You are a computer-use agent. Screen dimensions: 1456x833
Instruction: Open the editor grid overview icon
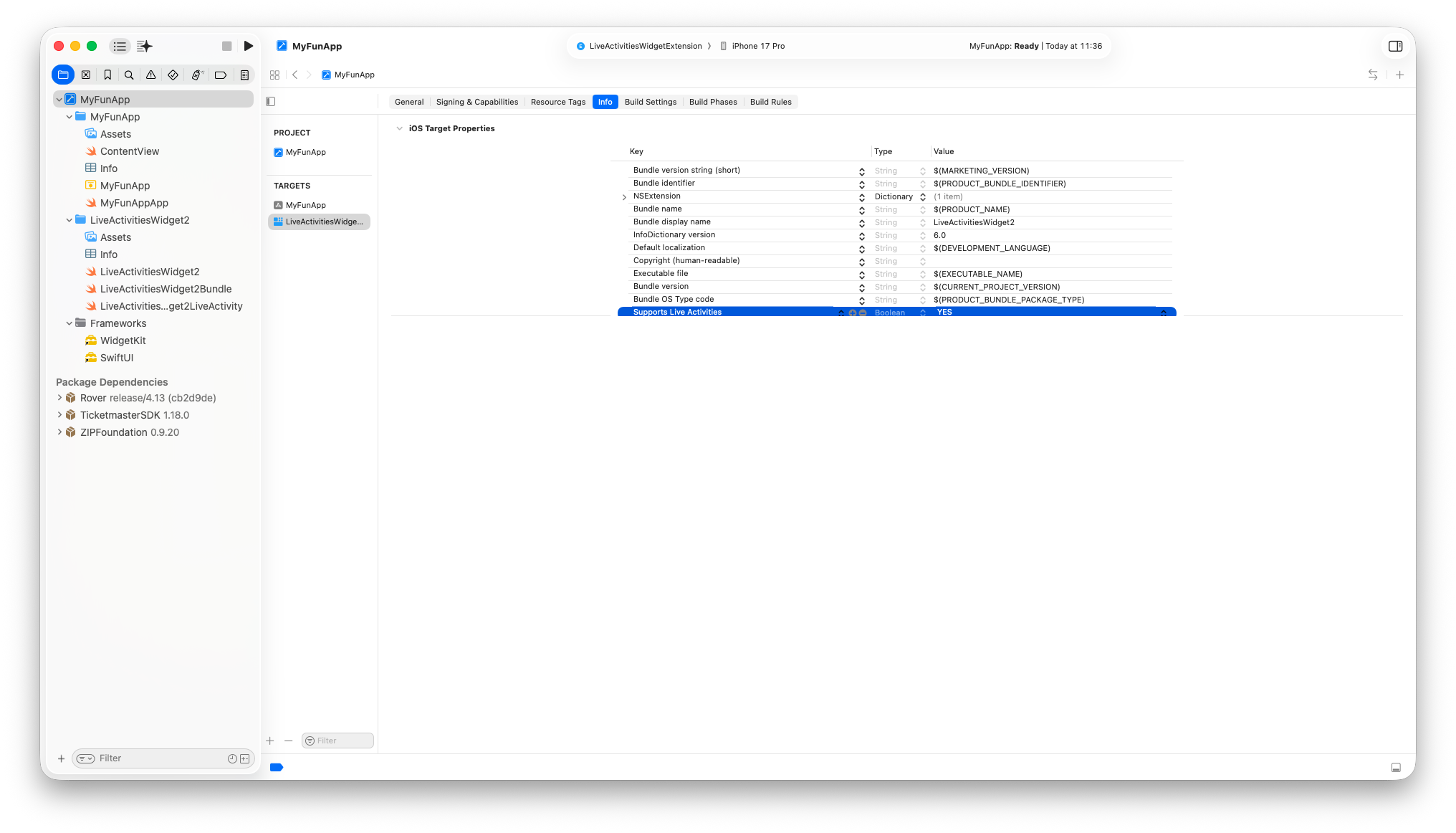(x=274, y=75)
